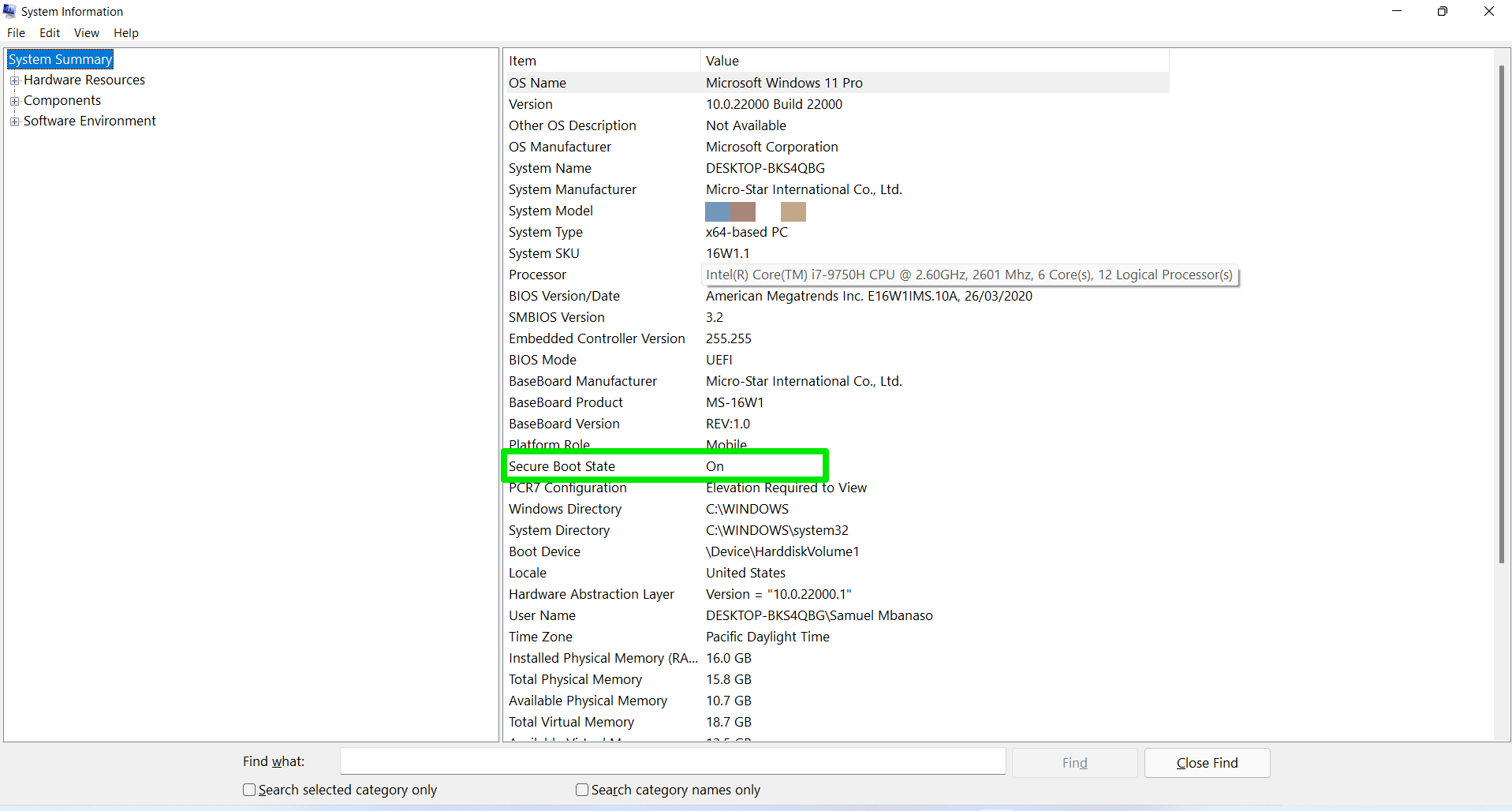
Task: Select the BaseBoard Version row
Action: click(837, 424)
